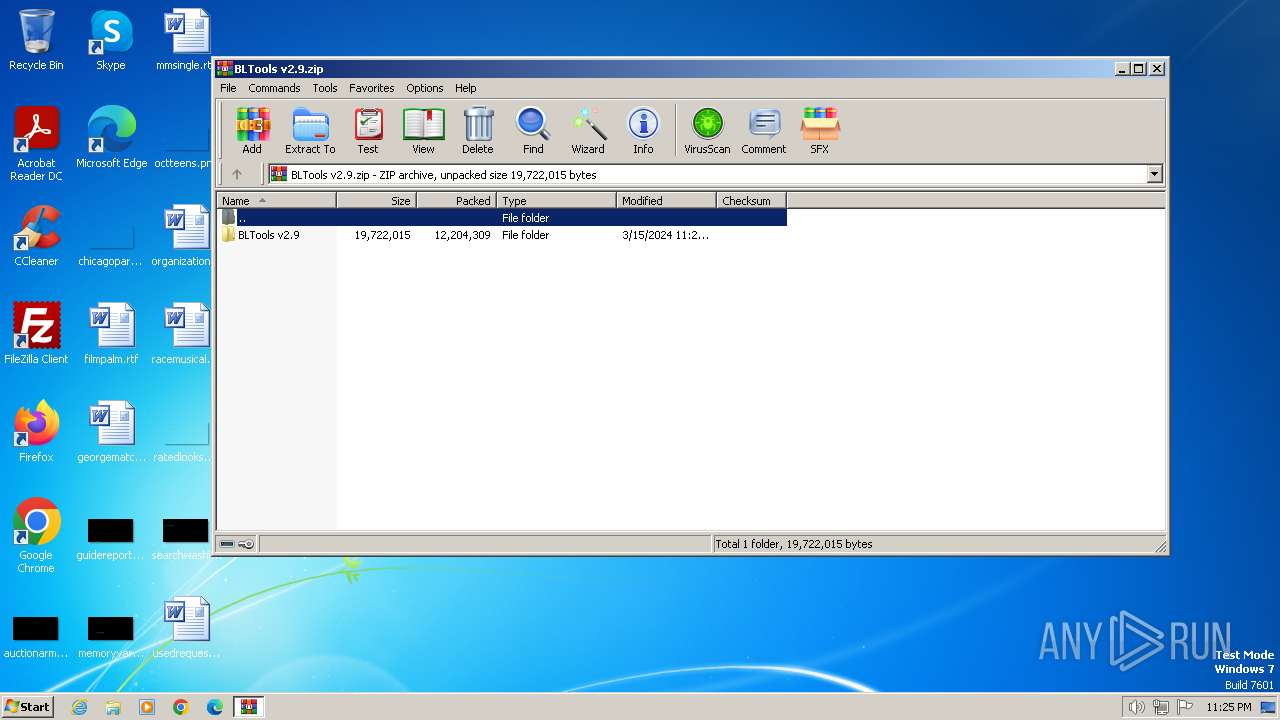The image size is (1280, 720).
Task: Click the 11:25 PM system clock
Action: (1229, 707)
